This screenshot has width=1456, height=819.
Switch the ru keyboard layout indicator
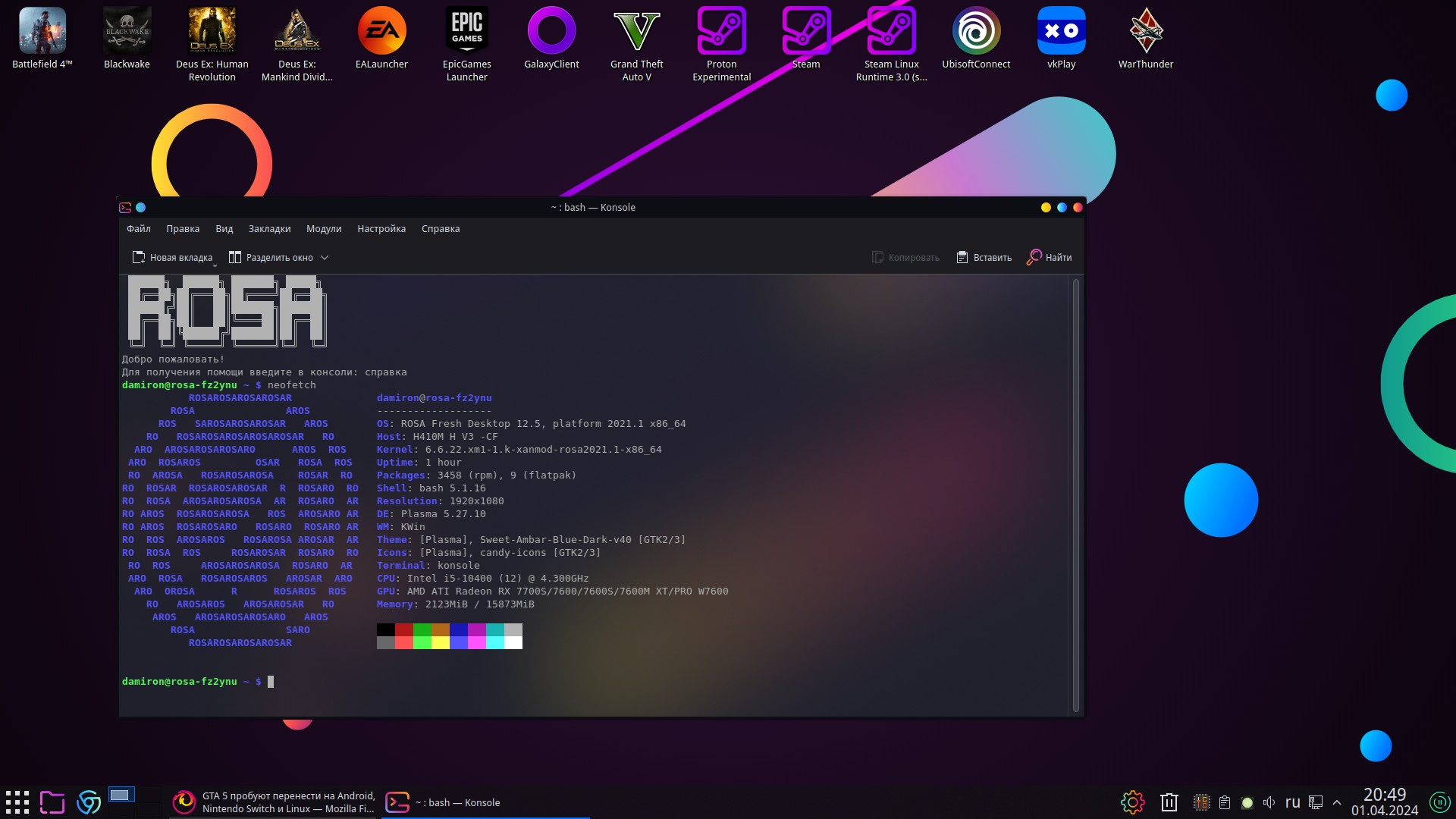pyautogui.click(x=1293, y=802)
